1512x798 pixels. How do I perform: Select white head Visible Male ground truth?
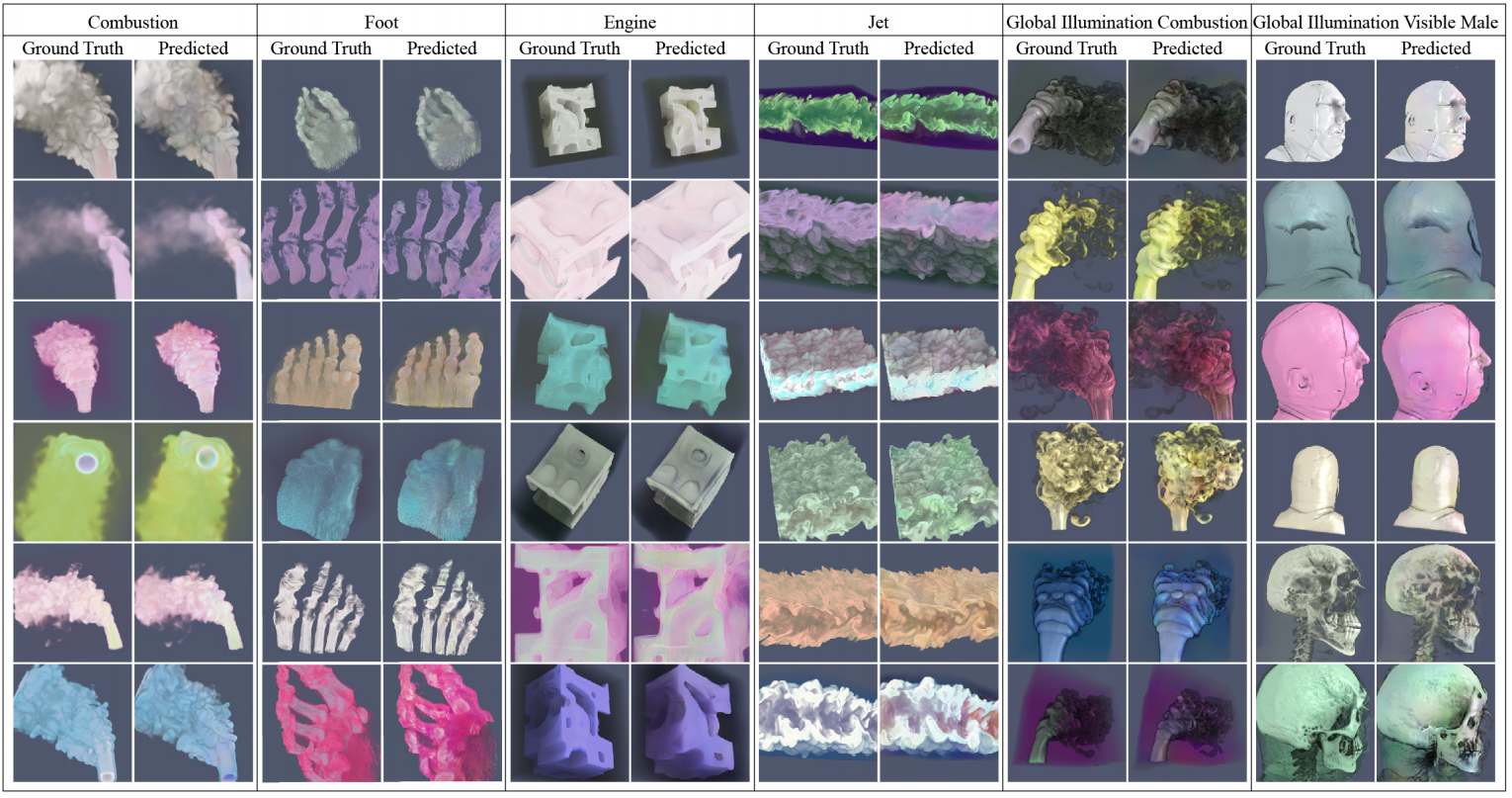point(1315,118)
